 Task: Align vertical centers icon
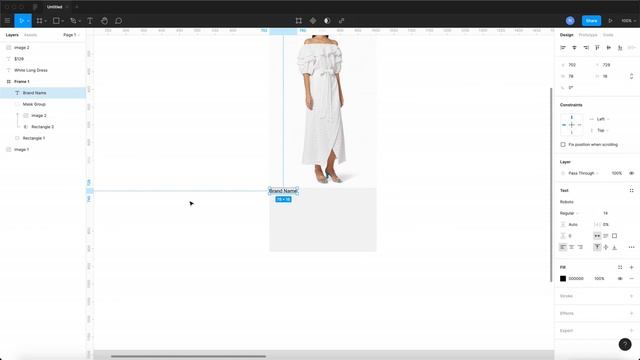pyautogui.click(x=609, y=48)
